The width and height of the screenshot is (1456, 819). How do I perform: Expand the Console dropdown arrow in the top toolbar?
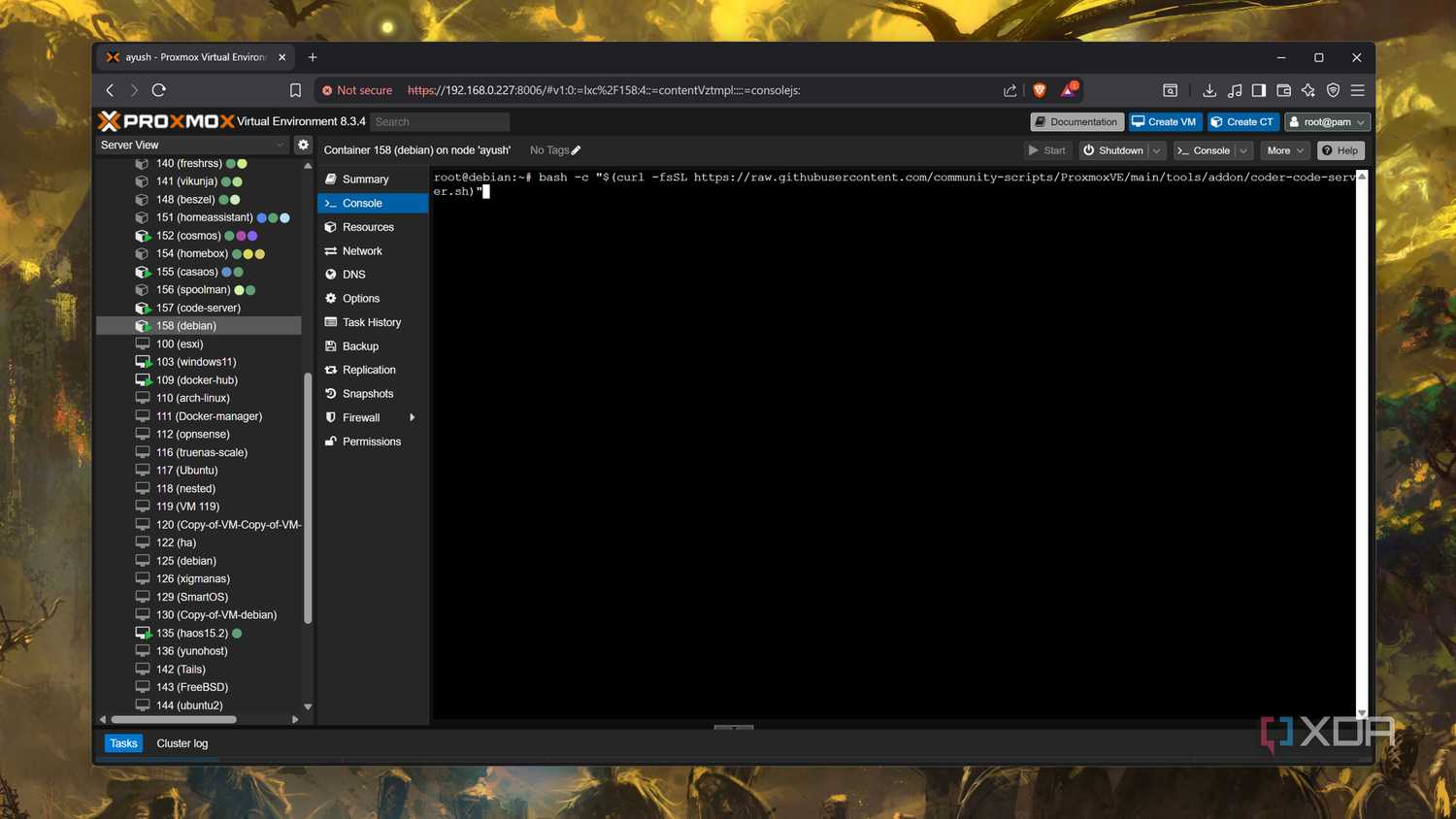click(1243, 150)
